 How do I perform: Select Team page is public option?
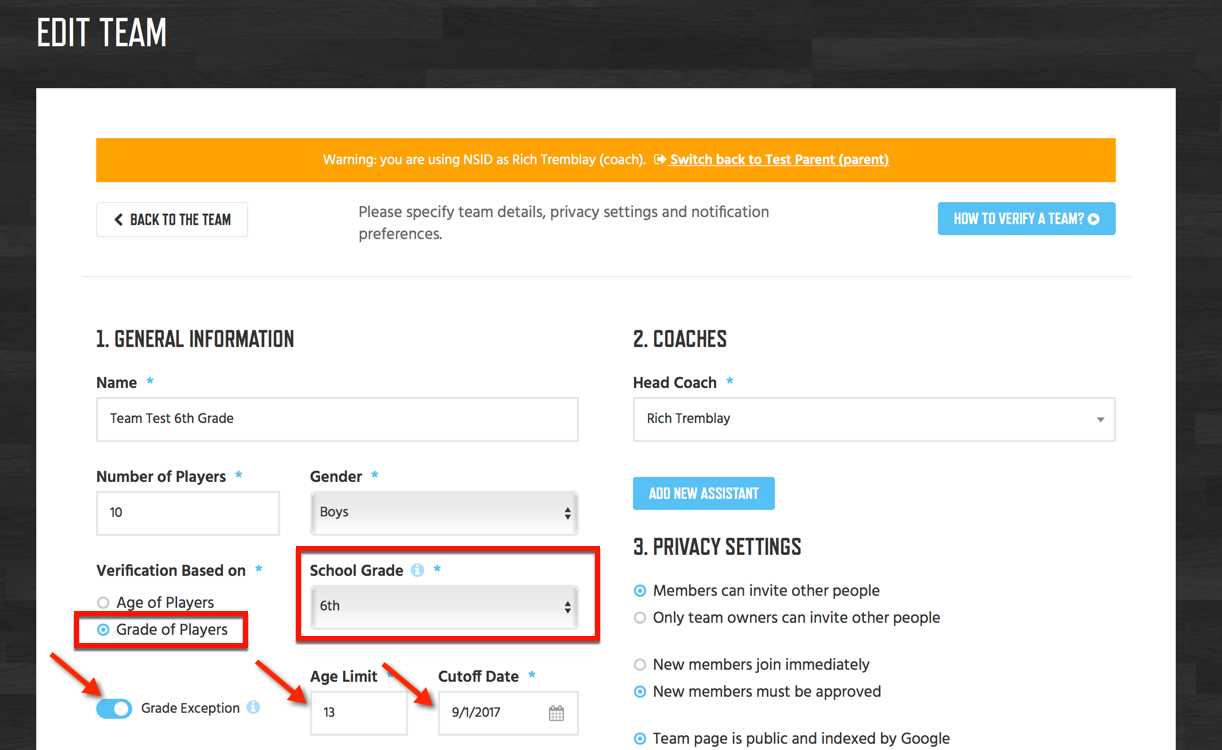click(640, 739)
